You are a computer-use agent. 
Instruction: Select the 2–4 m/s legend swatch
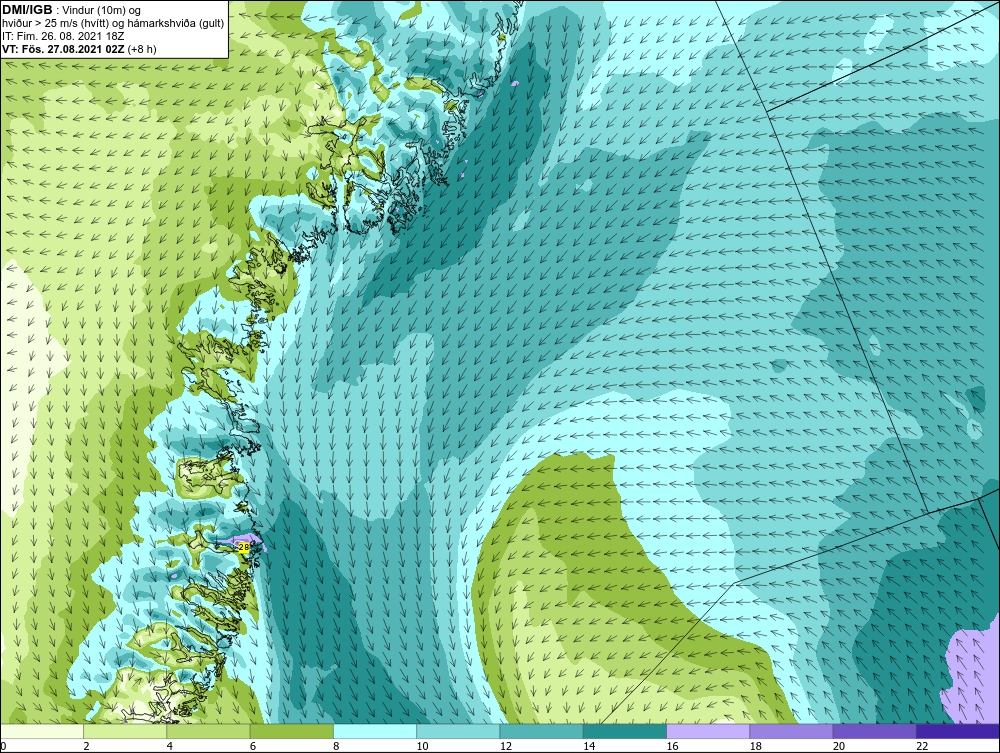[125, 731]
